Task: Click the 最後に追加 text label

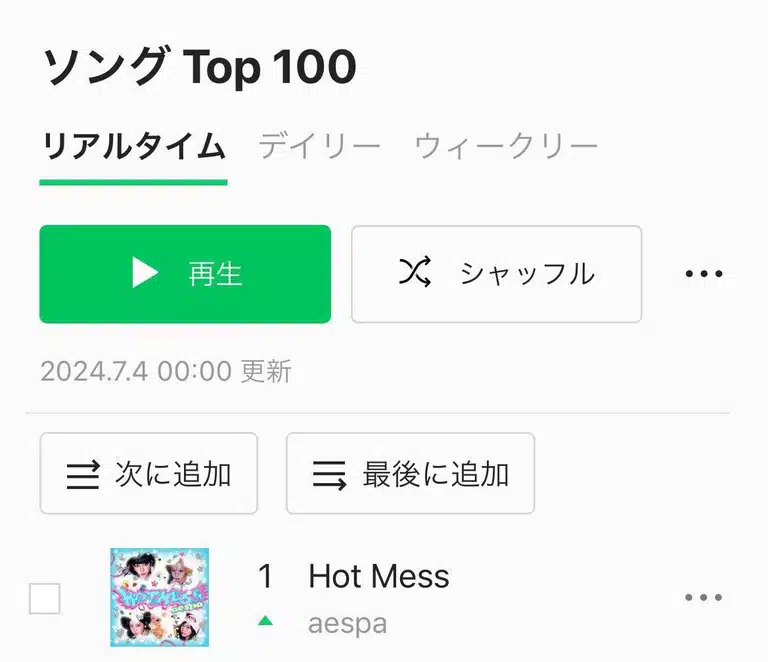Action: (x=435, y=474)
